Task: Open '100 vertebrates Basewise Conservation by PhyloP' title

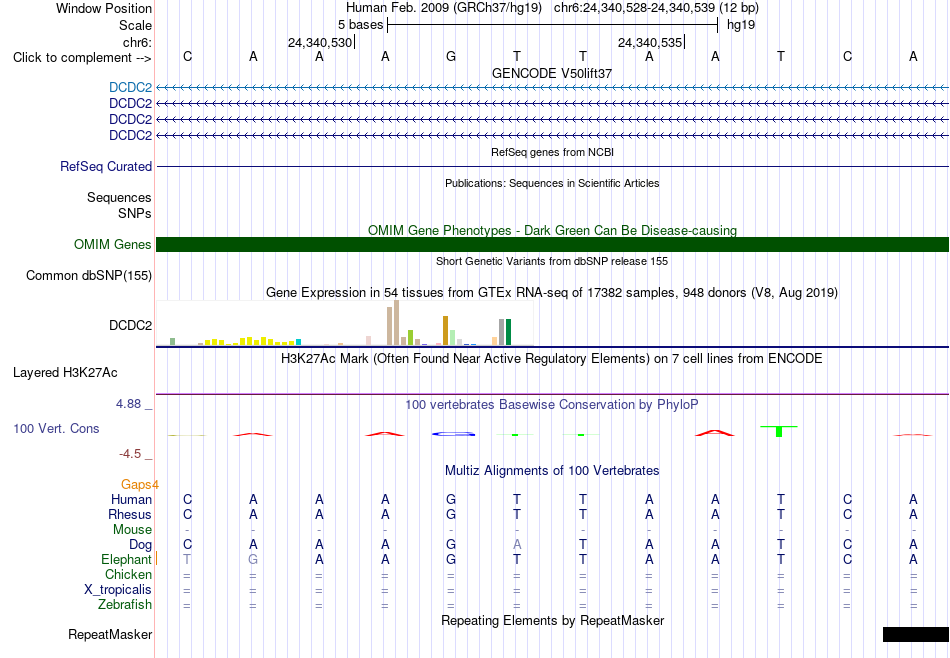Action: (x=552, y=404)
